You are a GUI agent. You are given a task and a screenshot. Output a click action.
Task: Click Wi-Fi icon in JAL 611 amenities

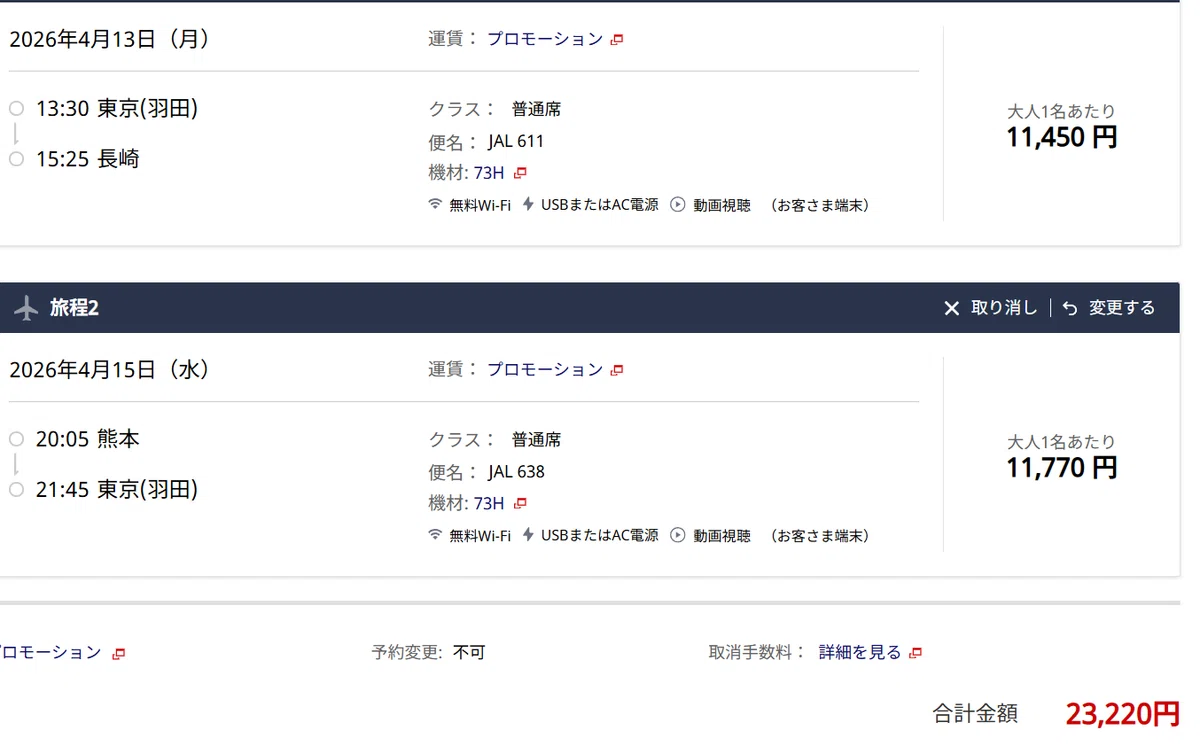[435, 204]
